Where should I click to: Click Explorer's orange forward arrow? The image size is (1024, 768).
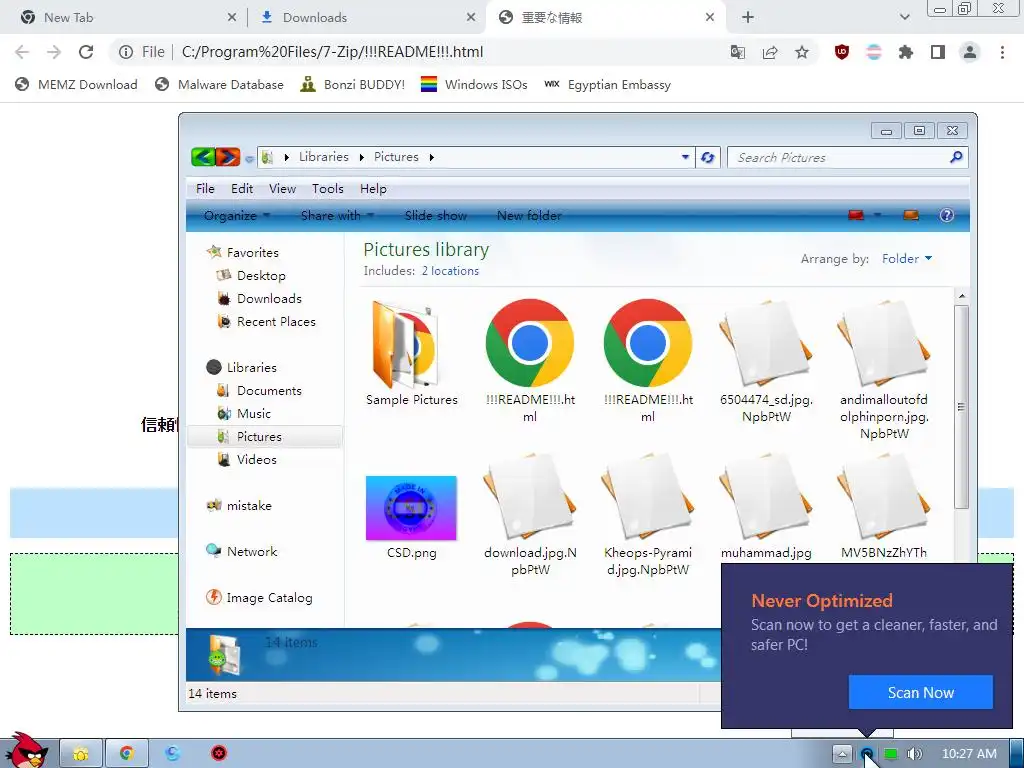tap(228, 157)
